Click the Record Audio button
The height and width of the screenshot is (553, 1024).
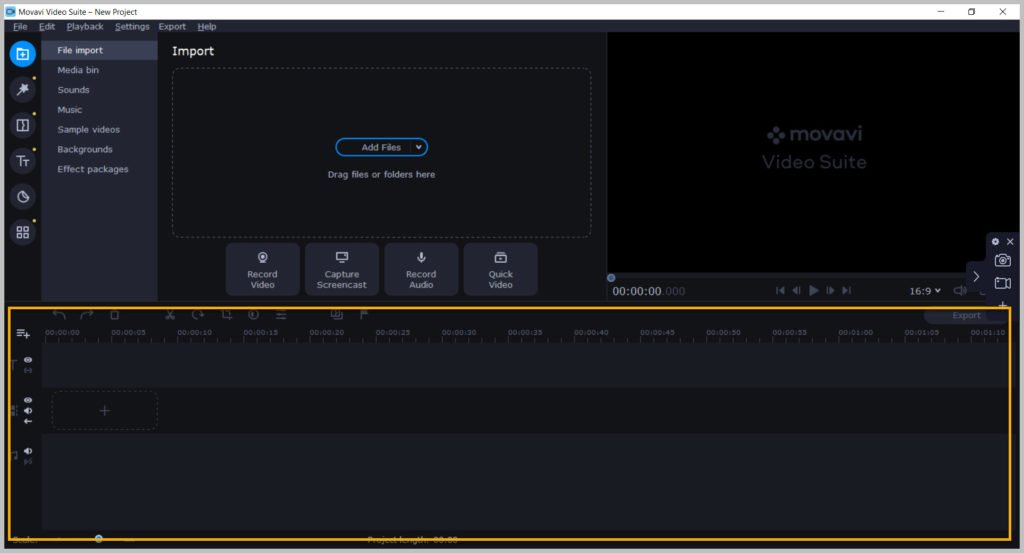(x=421, y=270)
